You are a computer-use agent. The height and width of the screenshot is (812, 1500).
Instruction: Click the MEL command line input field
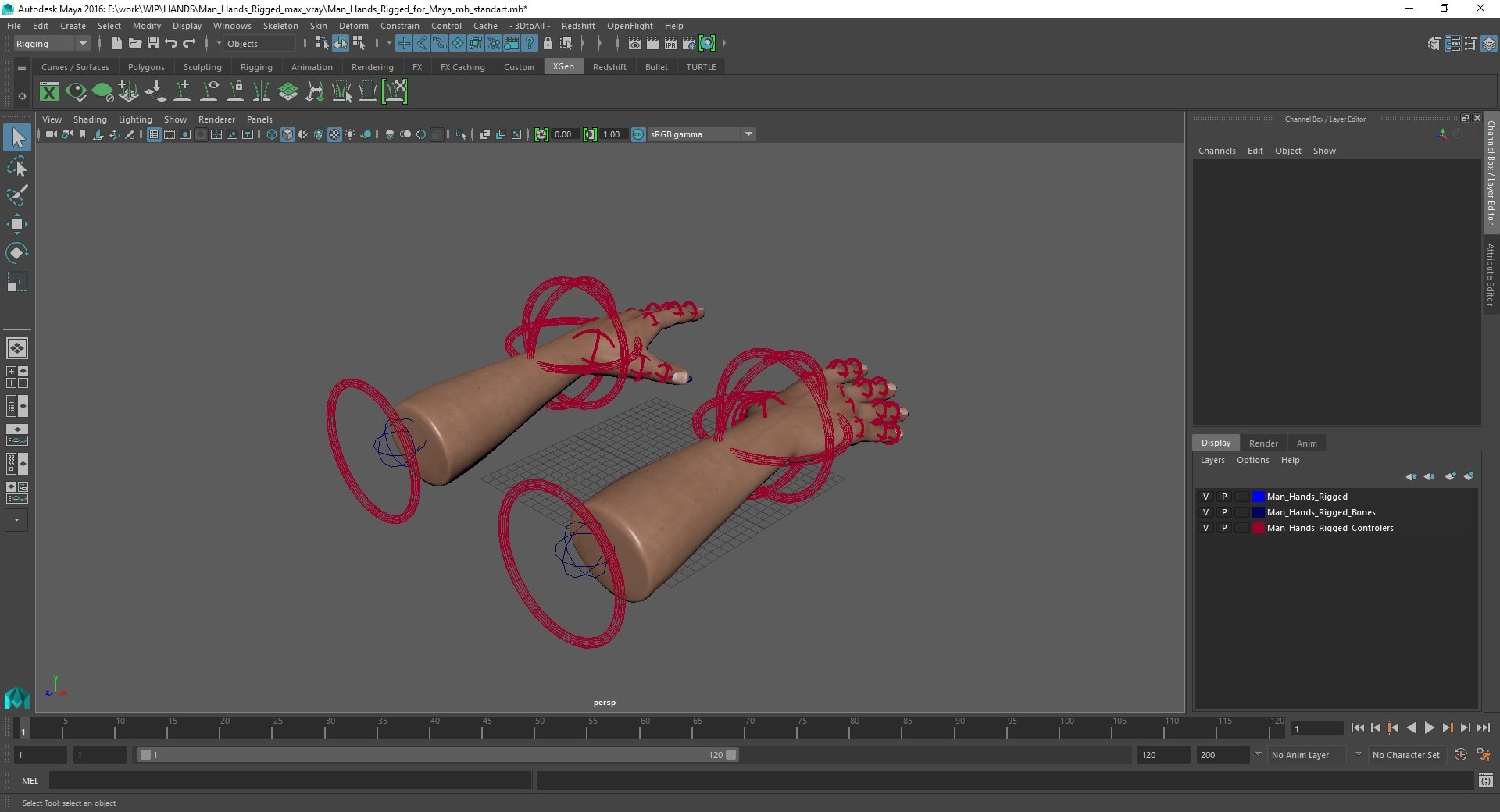pyautogui.click(x=290, y=780)
